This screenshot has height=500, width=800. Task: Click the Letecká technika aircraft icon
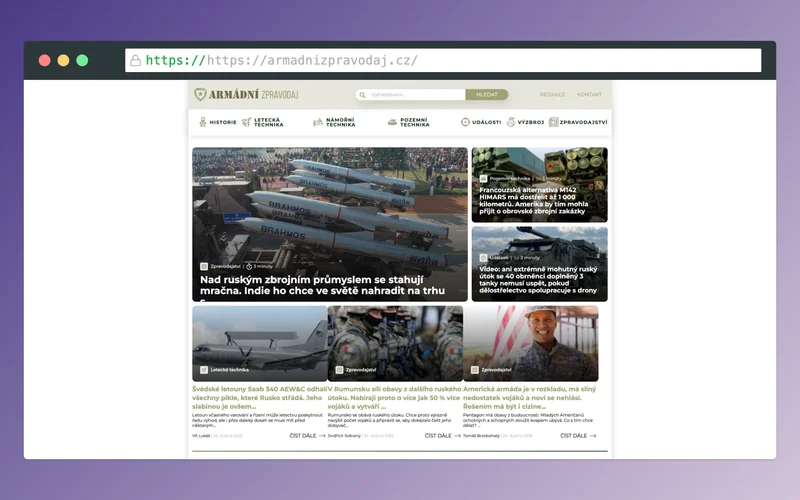(246, 122)
